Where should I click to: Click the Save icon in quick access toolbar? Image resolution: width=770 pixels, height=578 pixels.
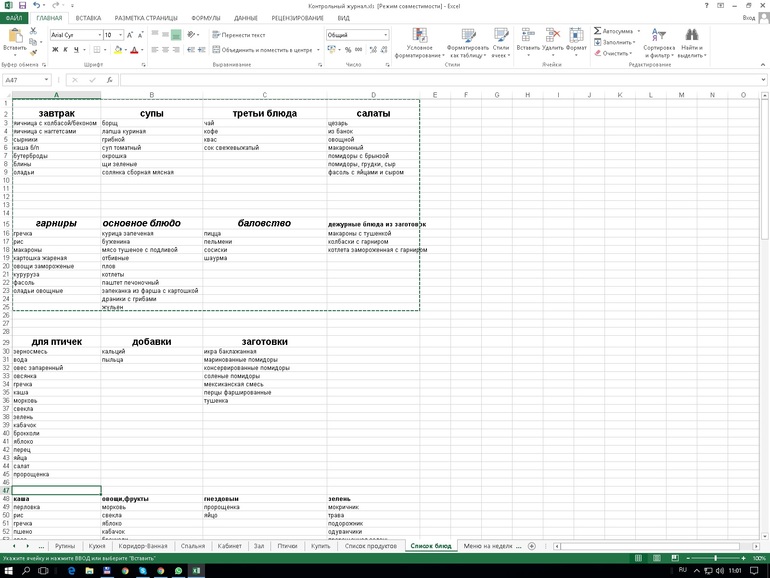pyautogui.click(x=21, y=5)
